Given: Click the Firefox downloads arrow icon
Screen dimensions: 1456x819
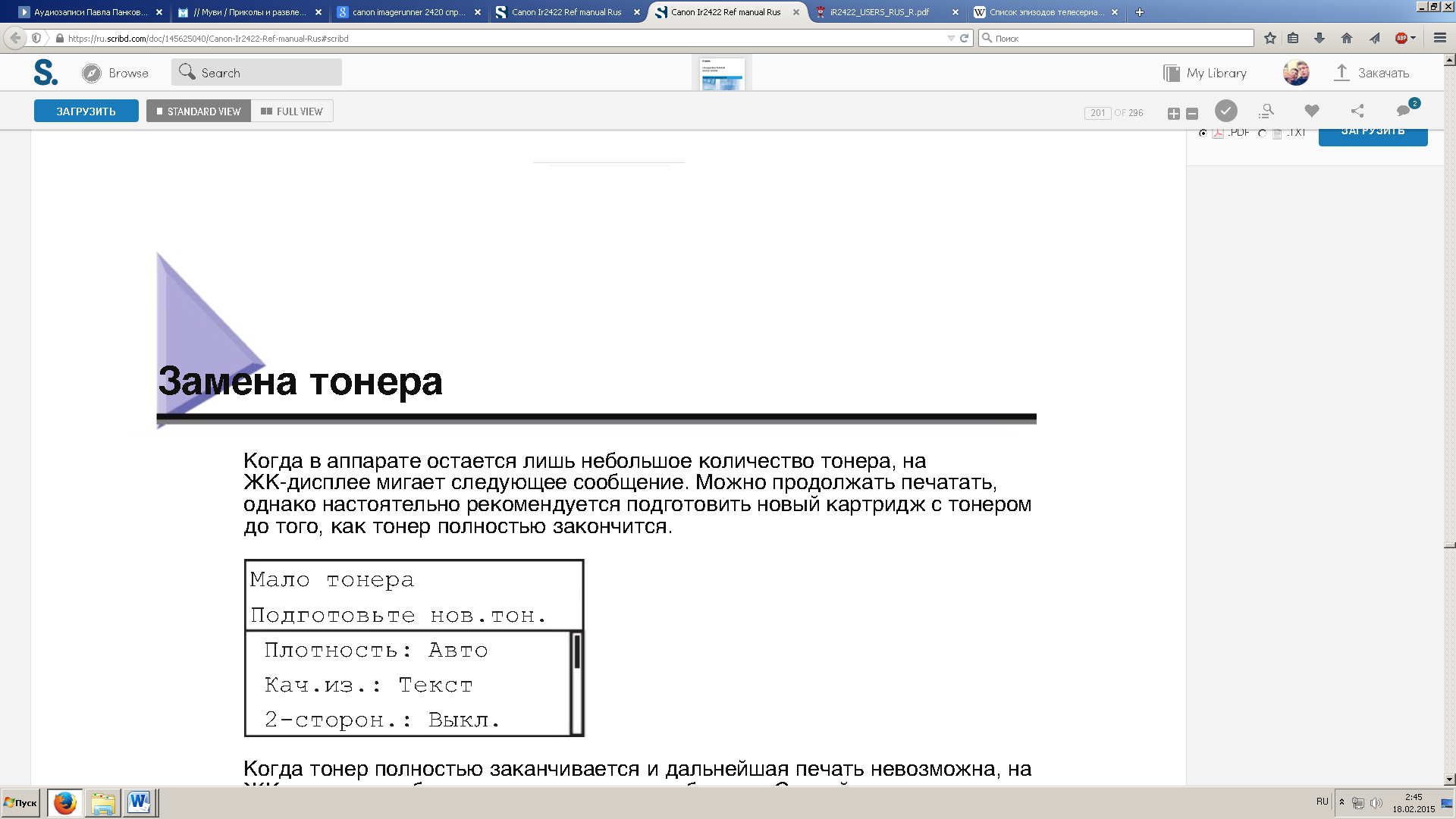Looking at the screenshot, I should click(x=1319, y=38).
